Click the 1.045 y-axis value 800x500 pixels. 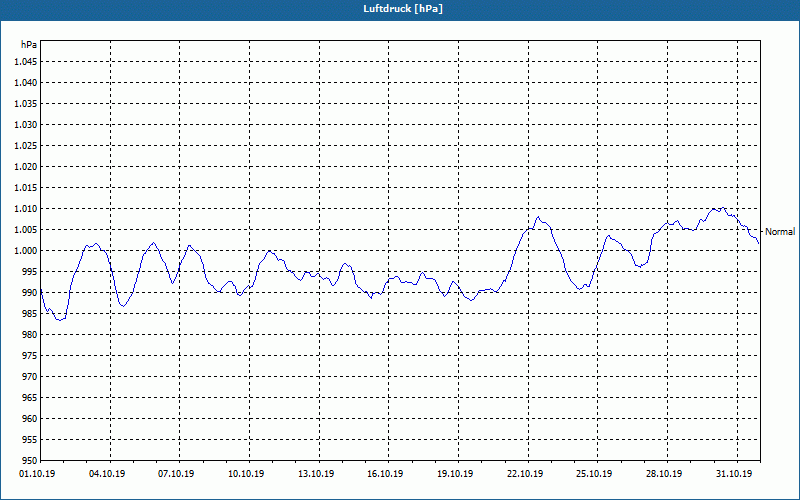coord(27,62)
